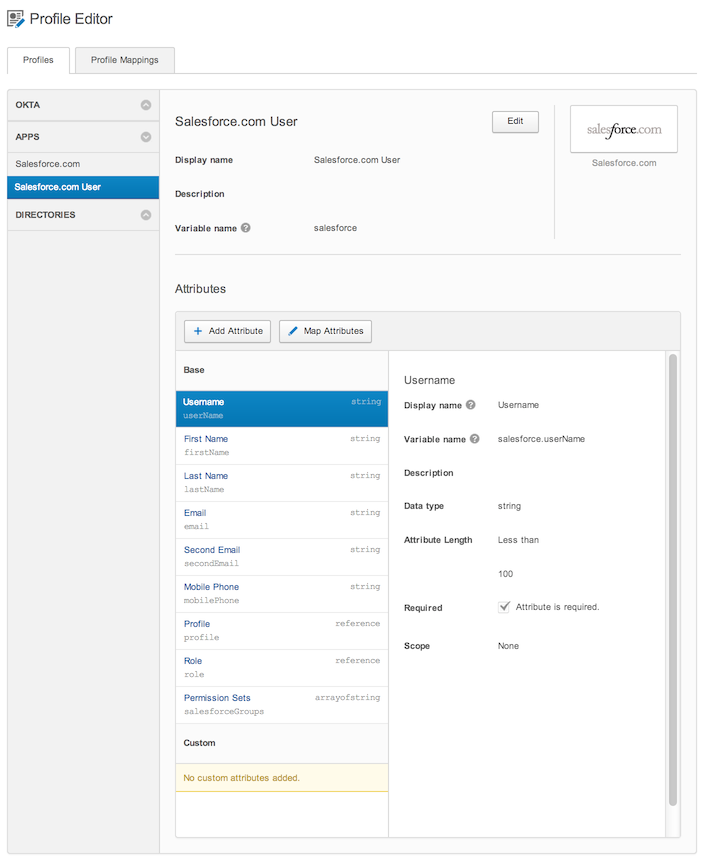
Task: Toggle the 'Attribute is required' checkbox
Action: (x=505, y=607)
